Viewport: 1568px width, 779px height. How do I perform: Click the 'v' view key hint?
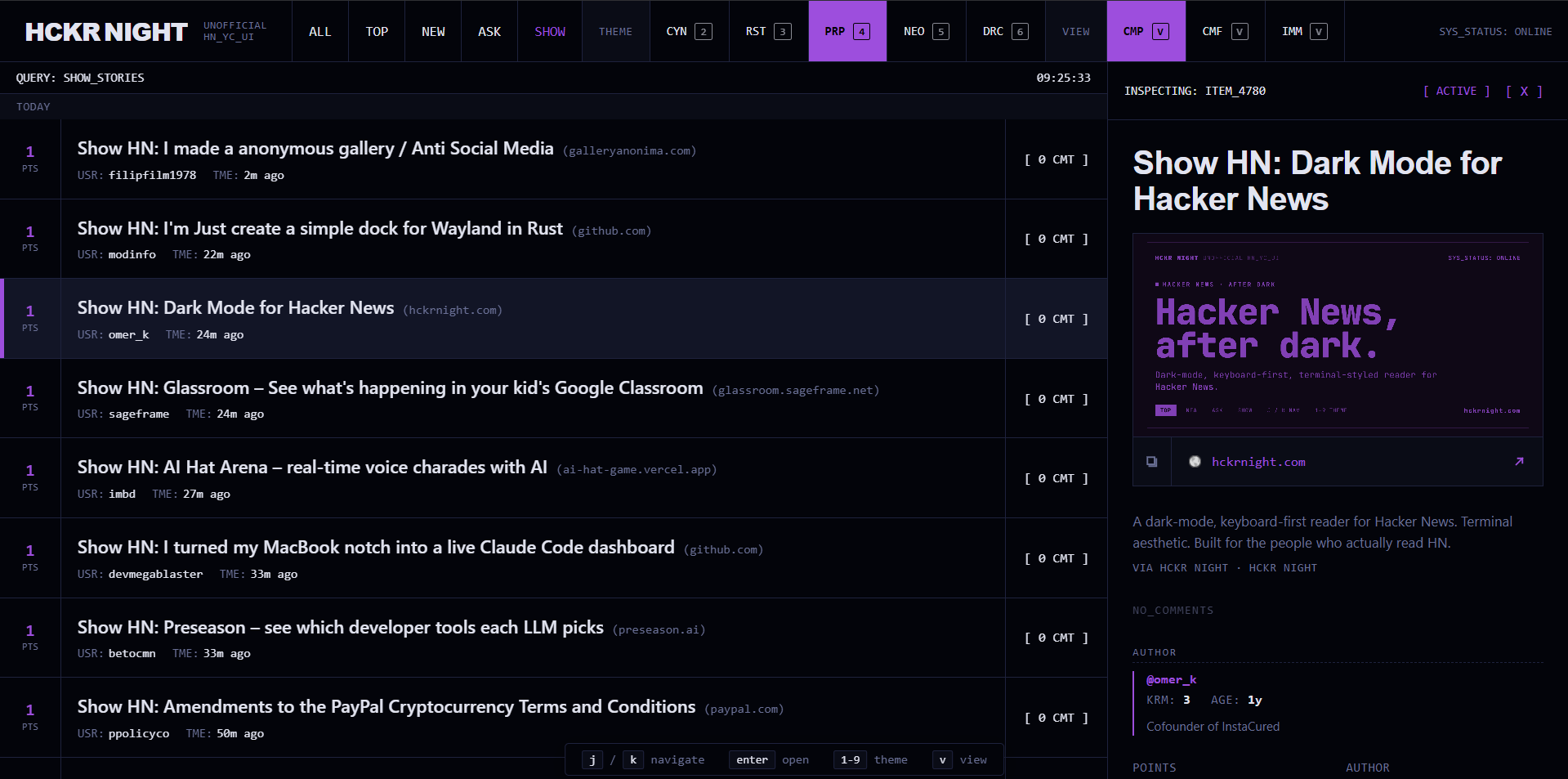click(x=942, y=759)
